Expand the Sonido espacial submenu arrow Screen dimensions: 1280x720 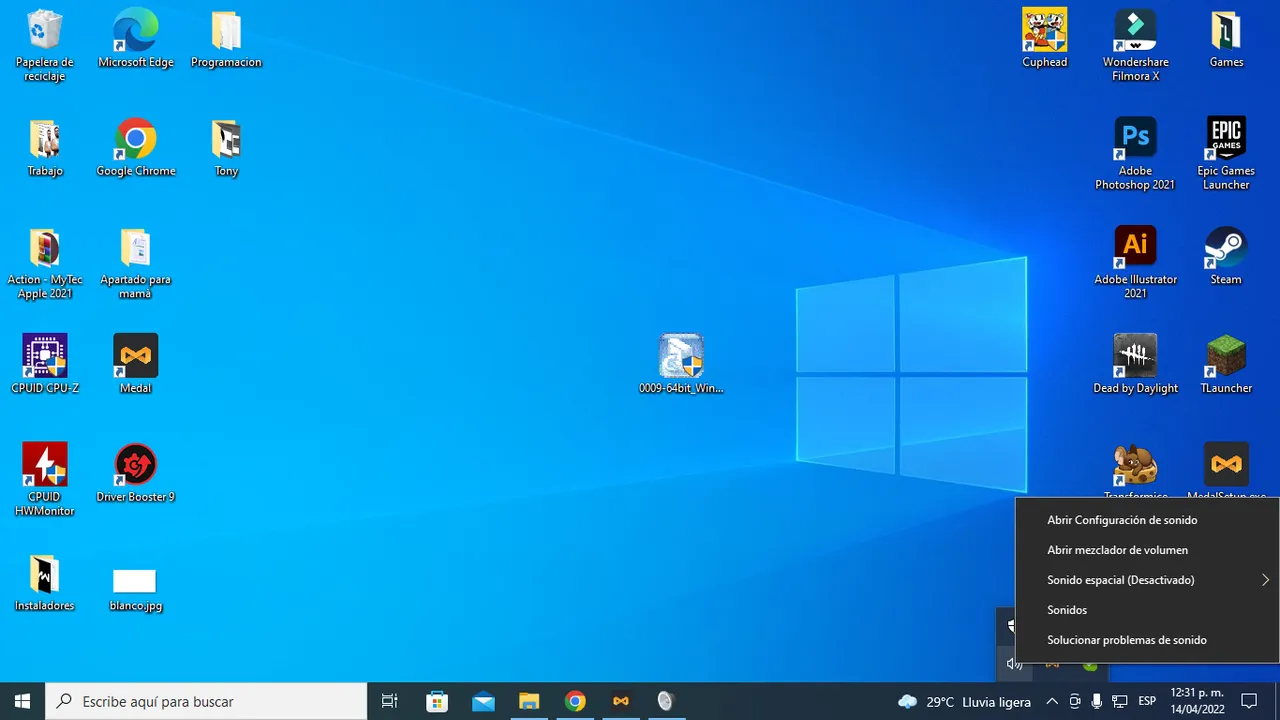pos(1265,580)
